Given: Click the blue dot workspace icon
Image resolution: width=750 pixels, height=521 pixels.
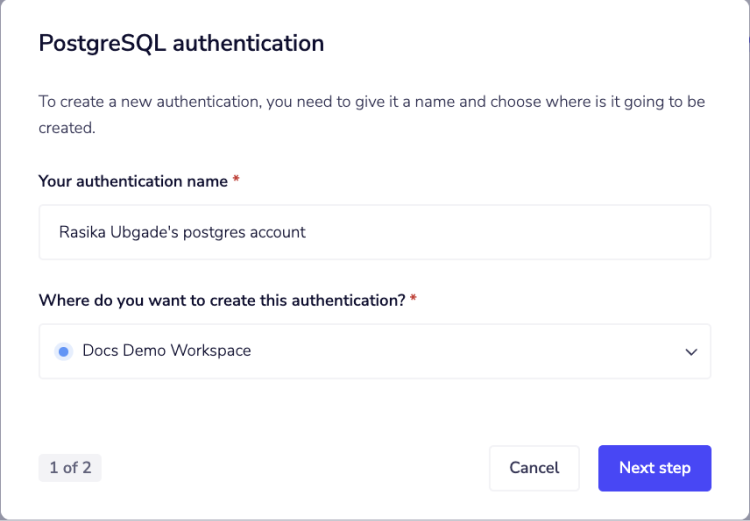Looking at the screenshot, I should tap(63, 351).
